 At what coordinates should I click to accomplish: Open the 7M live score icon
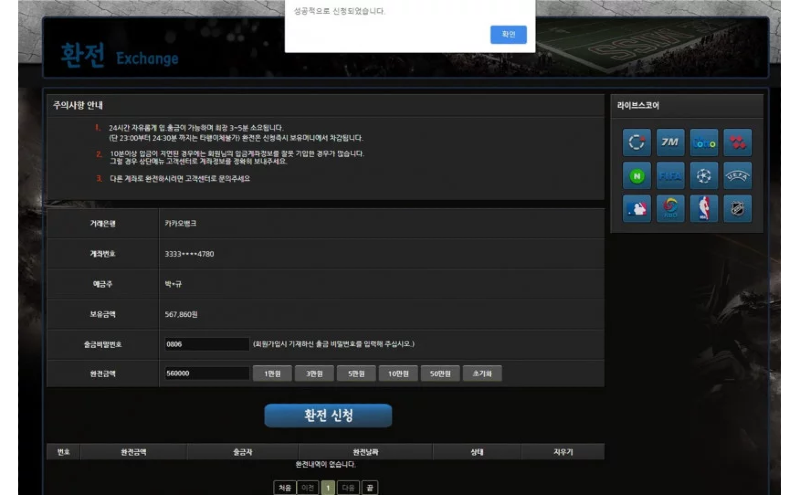coord(670,143)
